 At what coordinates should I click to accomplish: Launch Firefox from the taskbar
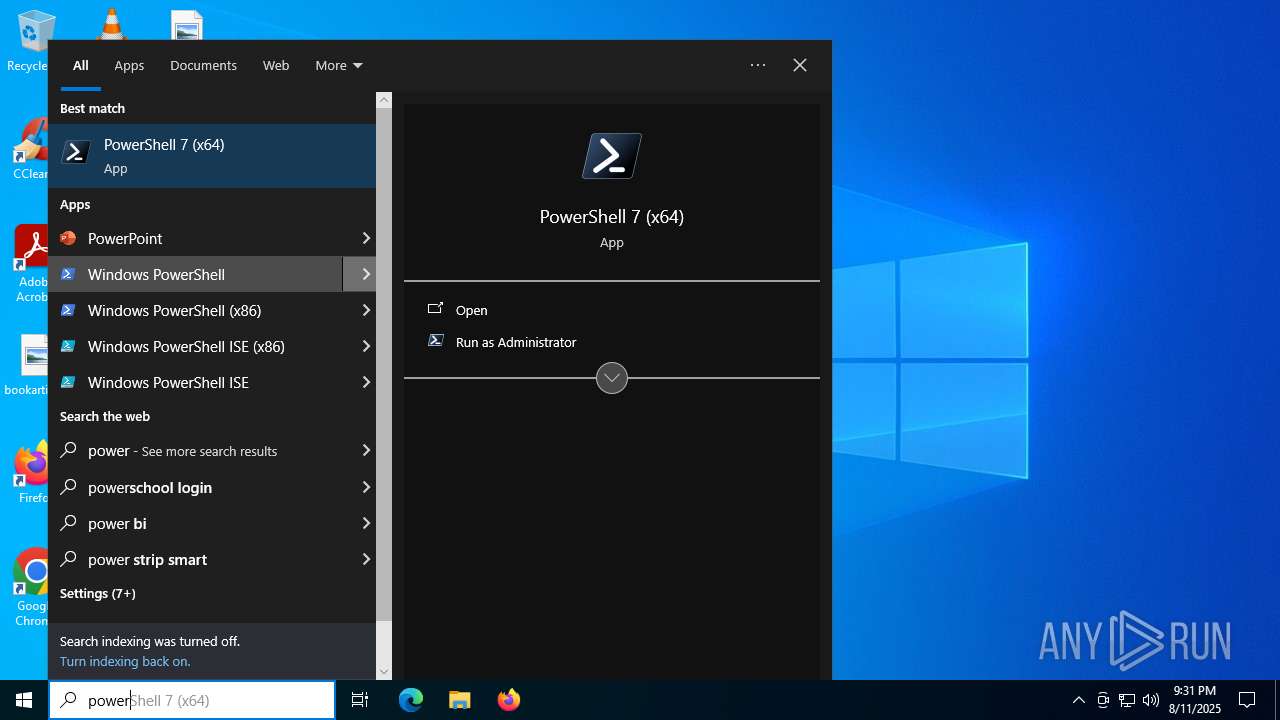[x=509, y=700]
